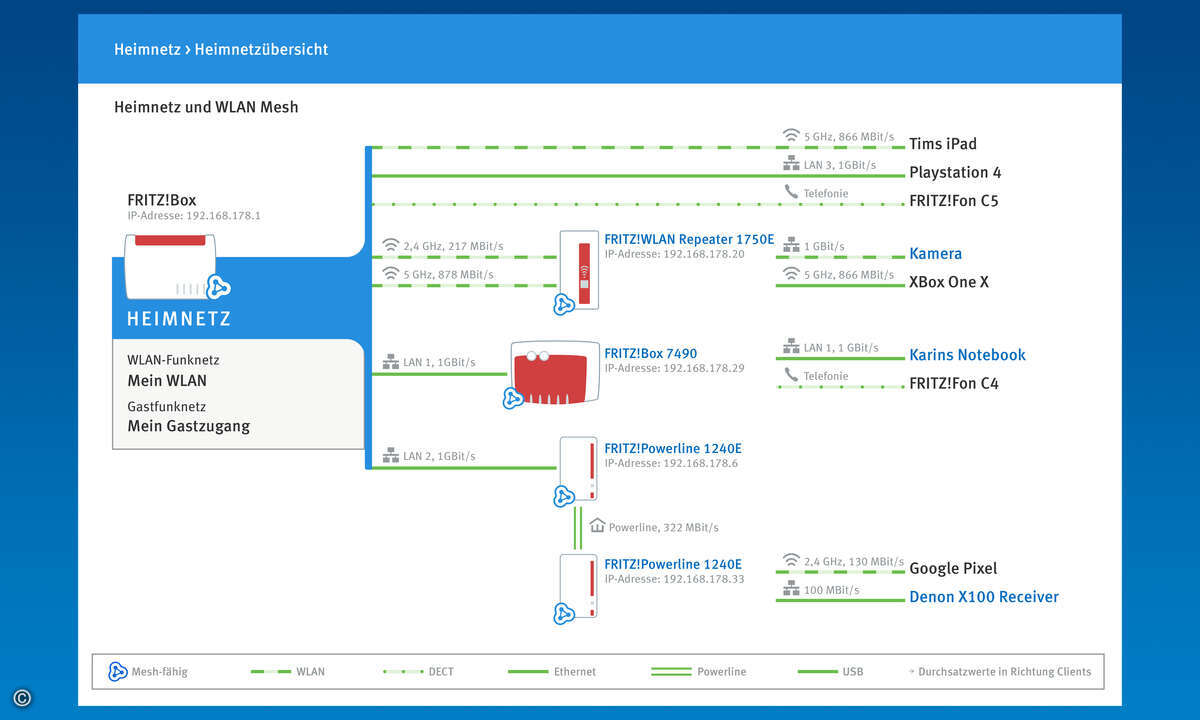This screenshot has width=1200, height=720.
Task: Click the LAN icon for Karins Notebook
Action: coord(791,347)
